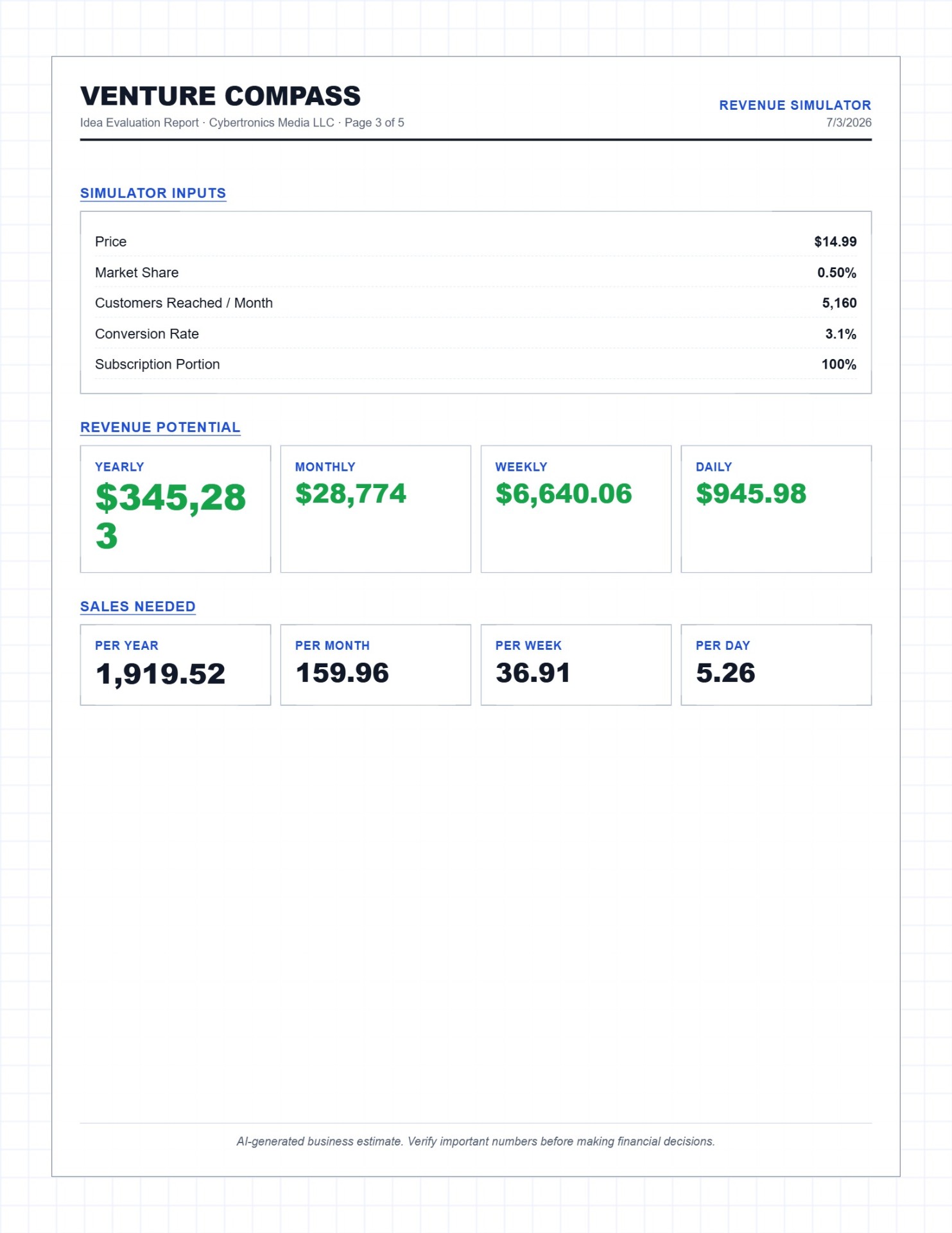
Task: Click the PER WEEK card label
Action: (x=528, y=646)
